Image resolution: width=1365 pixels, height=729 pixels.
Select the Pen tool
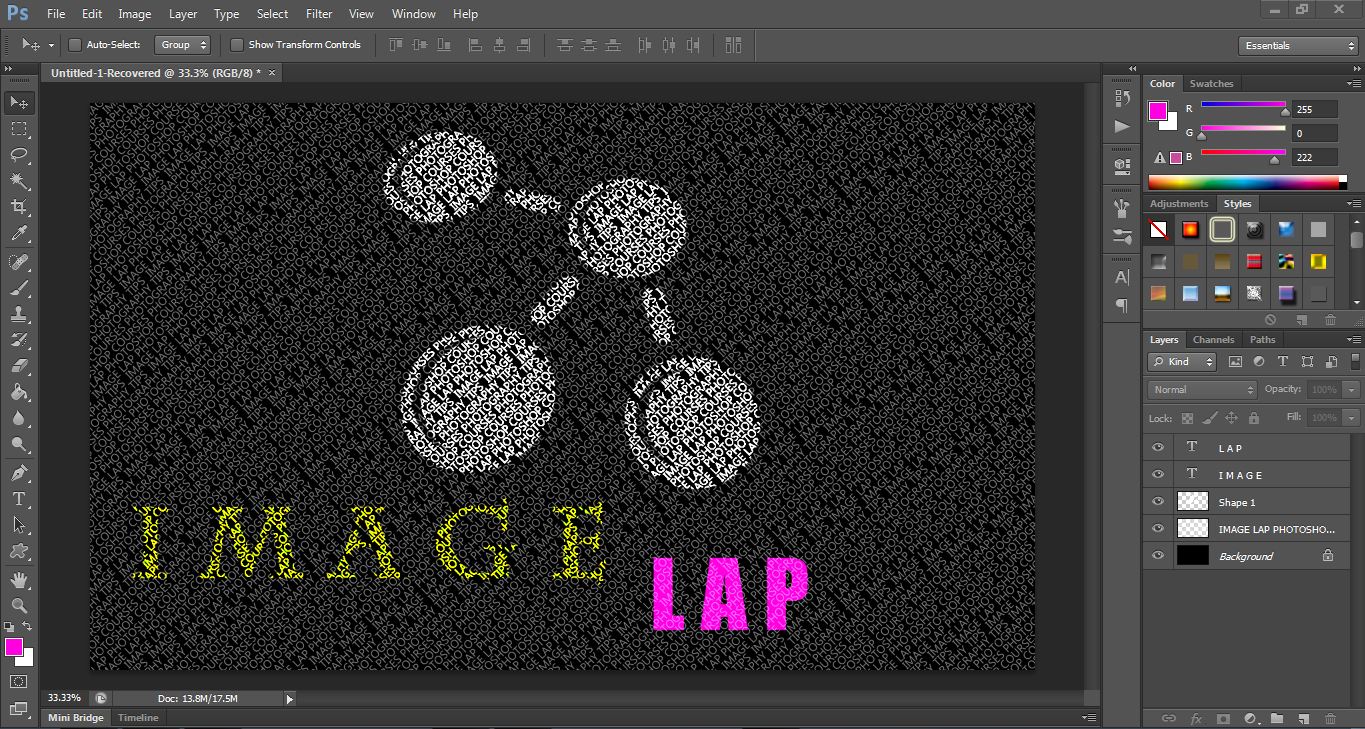(x=19, y=472)
